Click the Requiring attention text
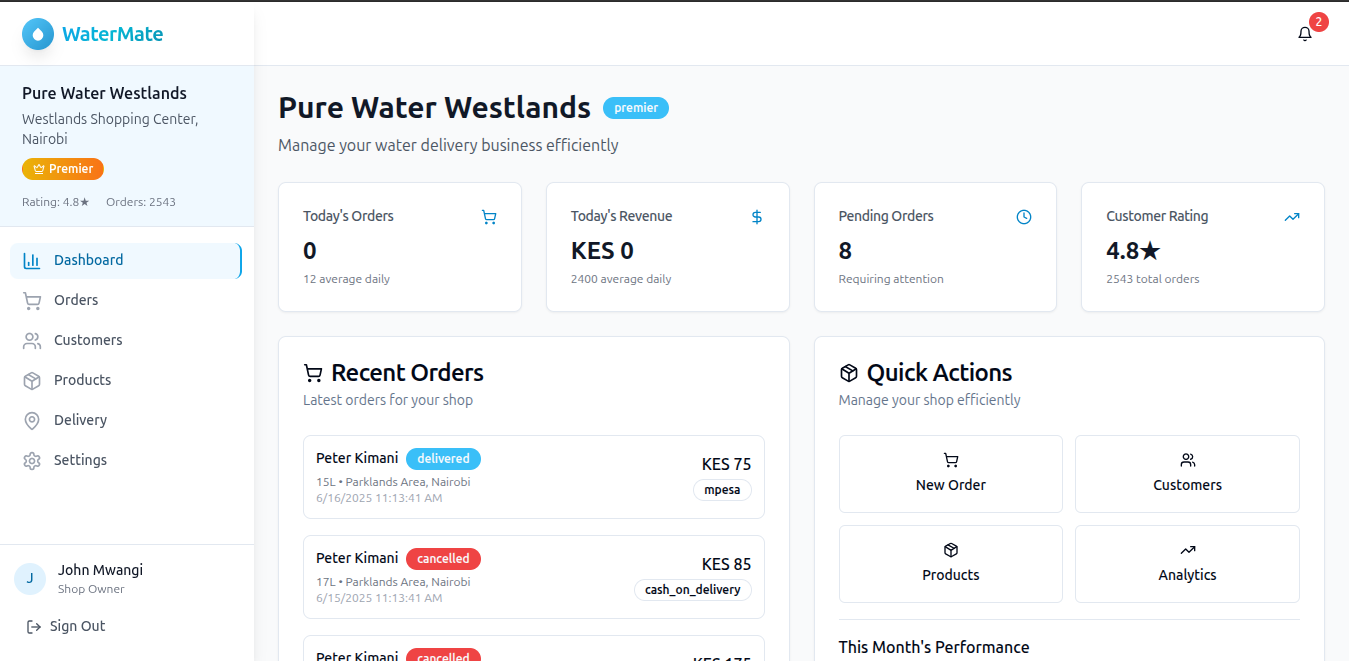Screen dimensions: 1349x661 (x=891, y=279)
